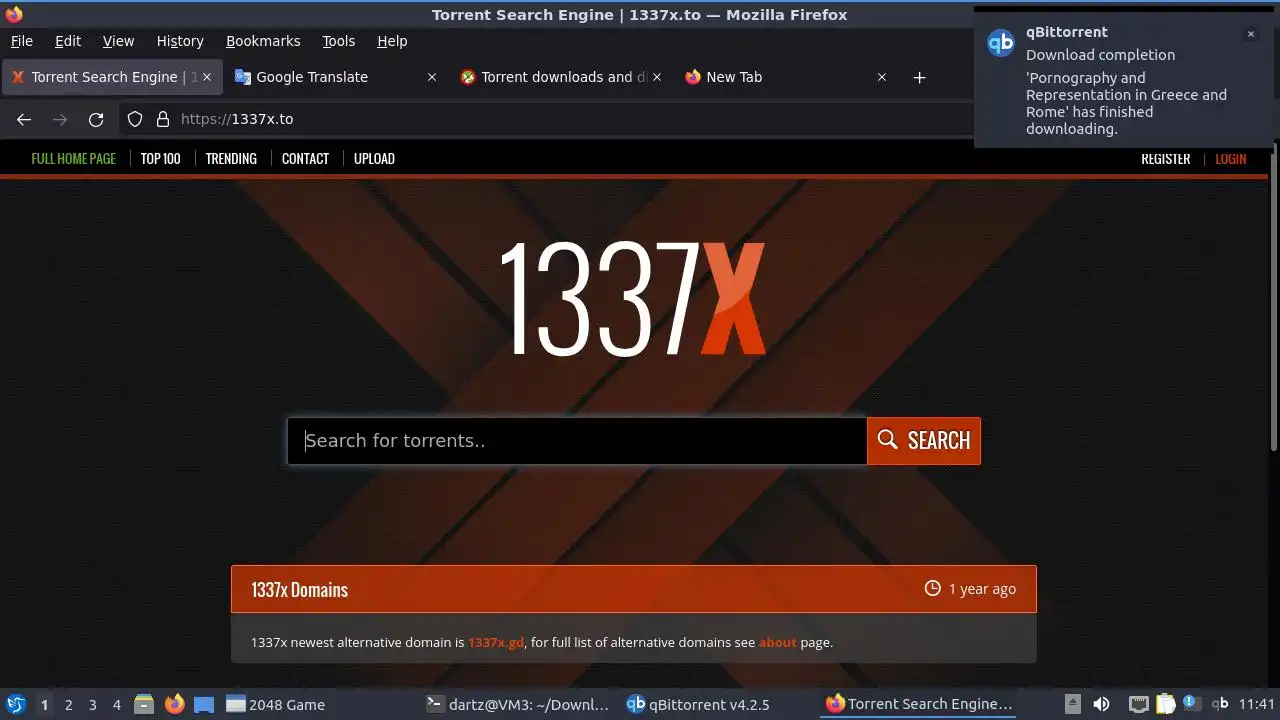This screenshot has height=720, width=1280.
Task: Open the about page link
Action: point(778,643)
